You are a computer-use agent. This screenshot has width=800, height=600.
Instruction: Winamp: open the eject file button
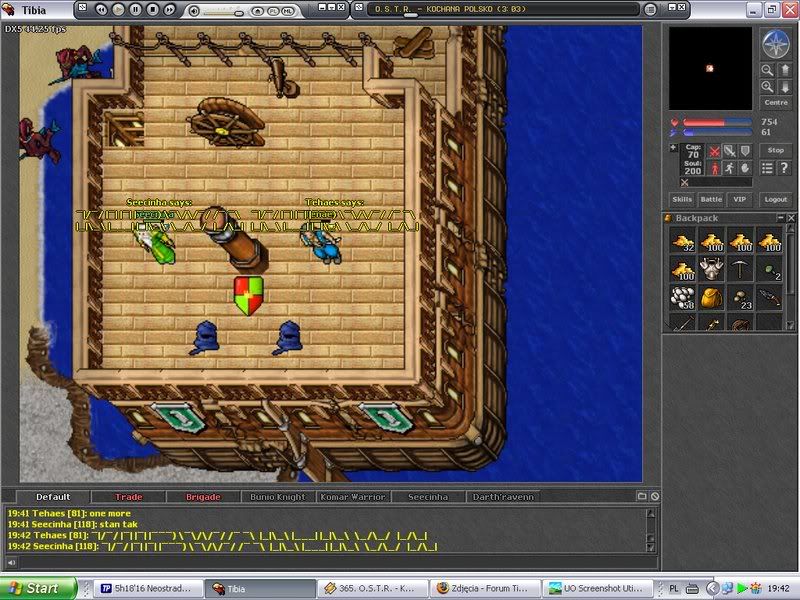[258, 11]
